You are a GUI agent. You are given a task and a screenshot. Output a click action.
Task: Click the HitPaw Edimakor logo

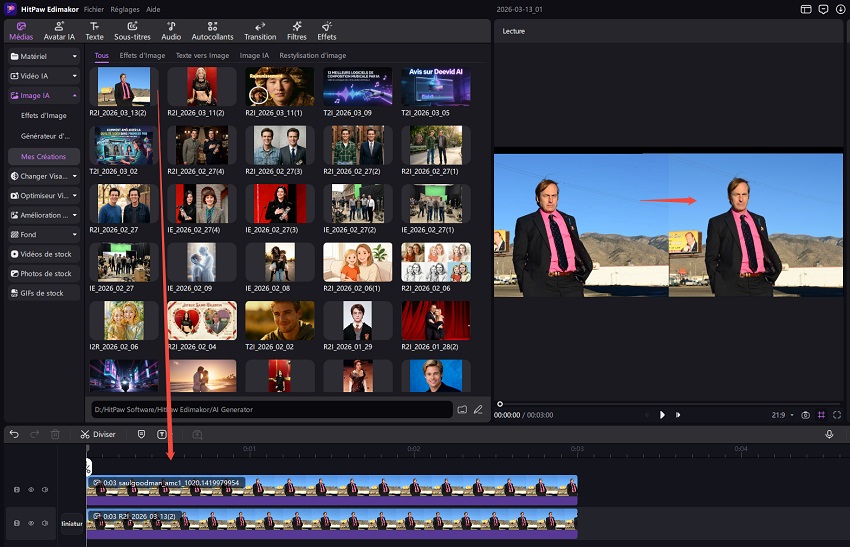[x=10, y=9]
